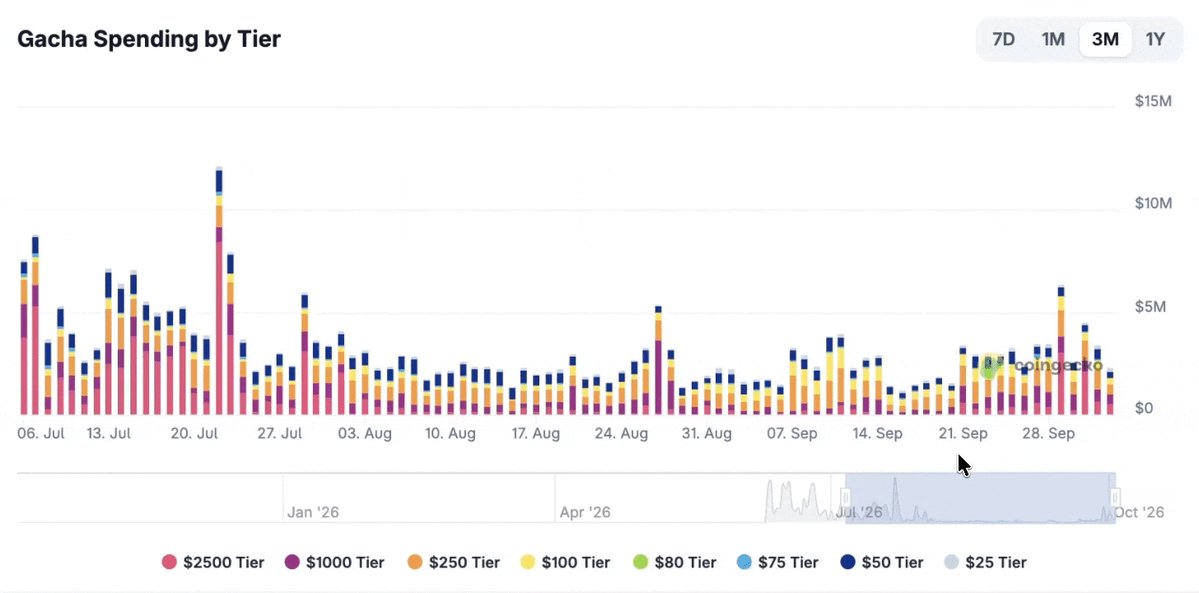Screen dimensions: 1199x593
Task: Toggle the $80 Tier legend item
Action: [674, 562]
